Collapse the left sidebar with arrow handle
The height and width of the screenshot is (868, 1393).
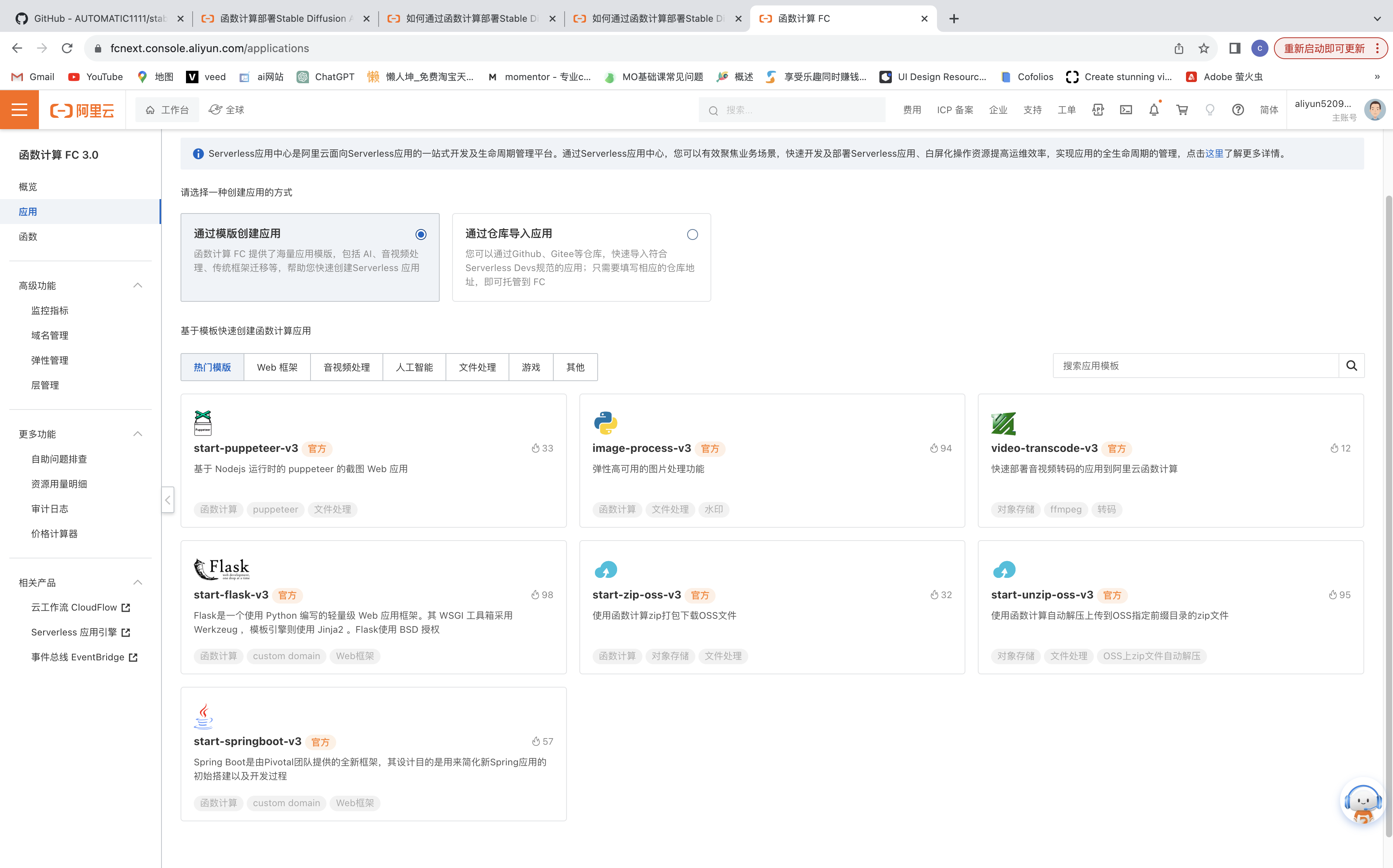[168, 499]
